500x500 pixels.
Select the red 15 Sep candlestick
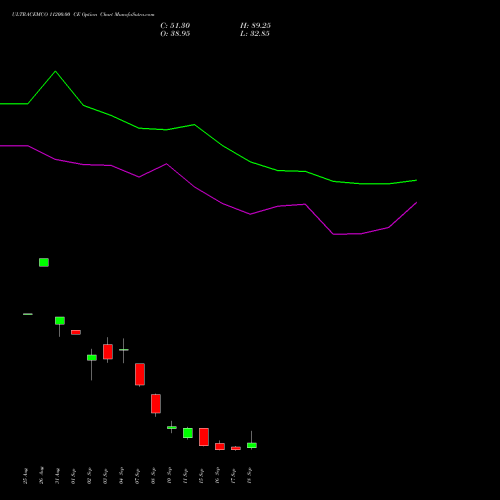point(204,437)
